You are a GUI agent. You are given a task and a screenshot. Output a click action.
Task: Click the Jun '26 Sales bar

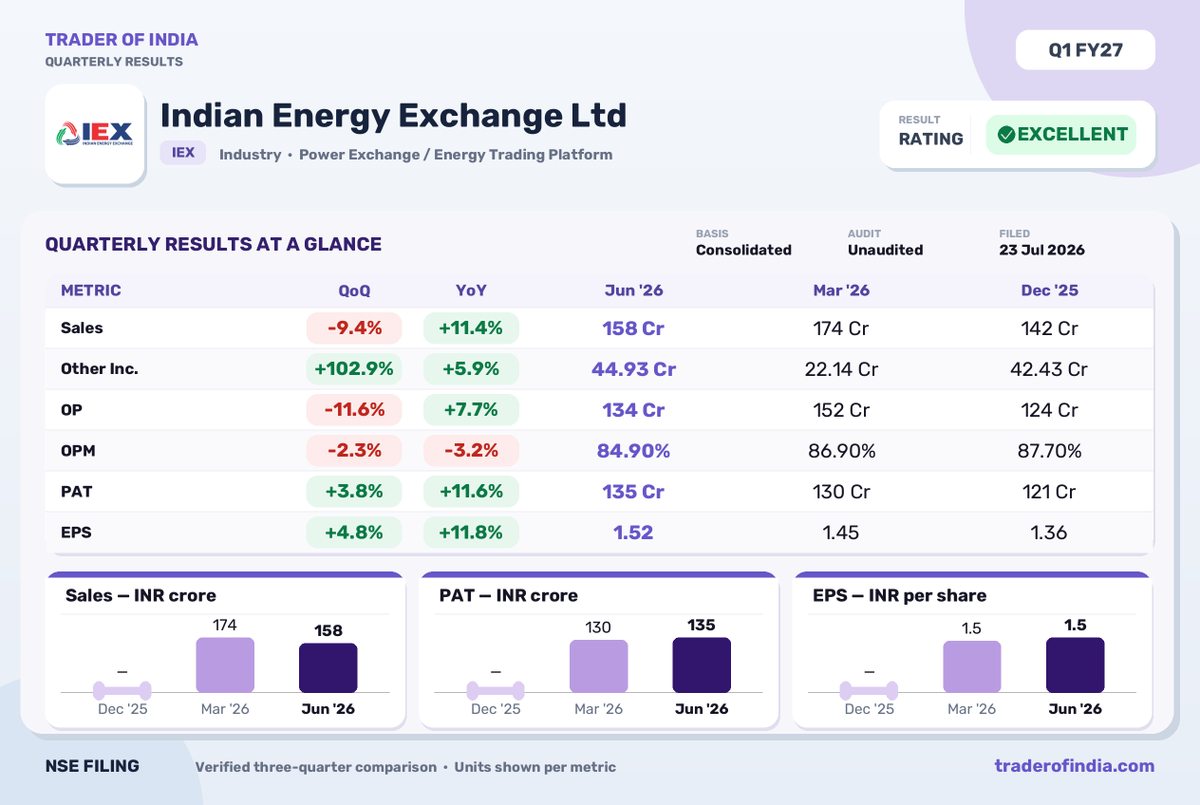point(328,668)
